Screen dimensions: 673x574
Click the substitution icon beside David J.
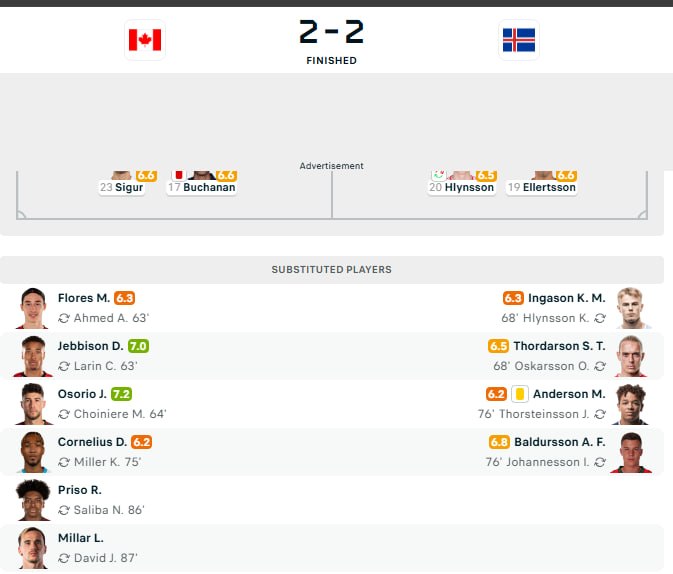tap(64, 558)
